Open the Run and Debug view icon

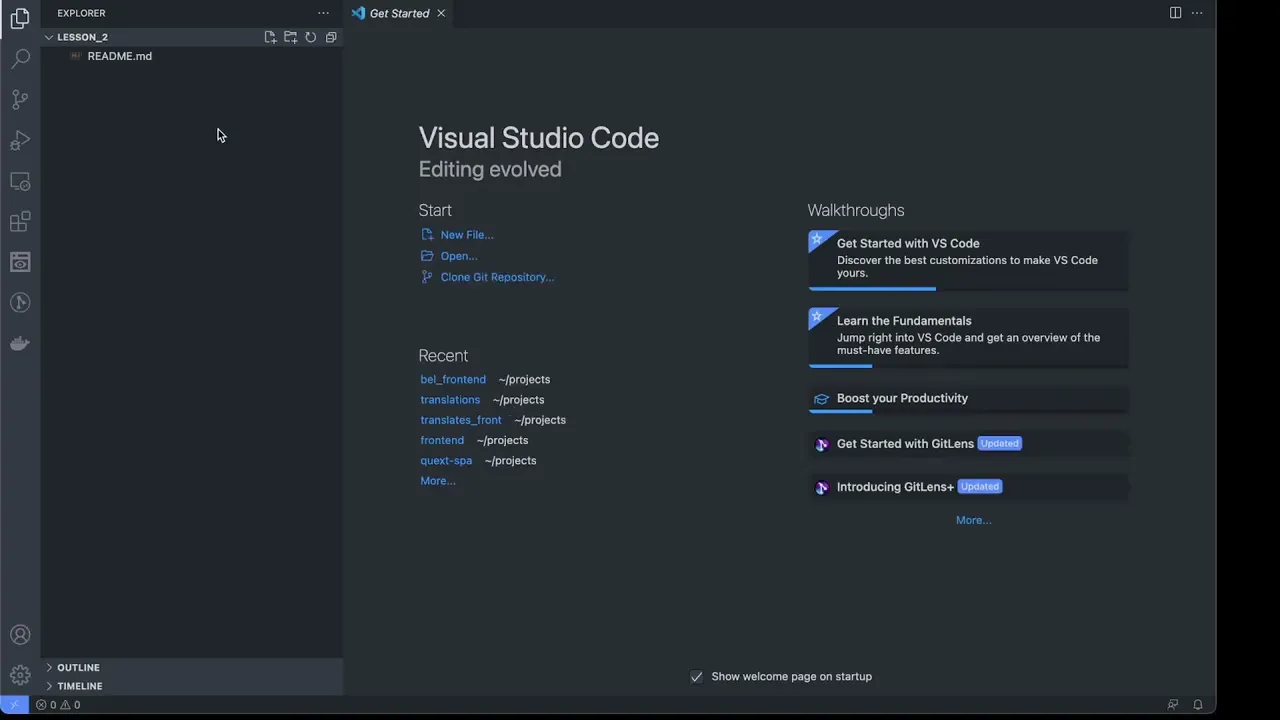(20, 140)
